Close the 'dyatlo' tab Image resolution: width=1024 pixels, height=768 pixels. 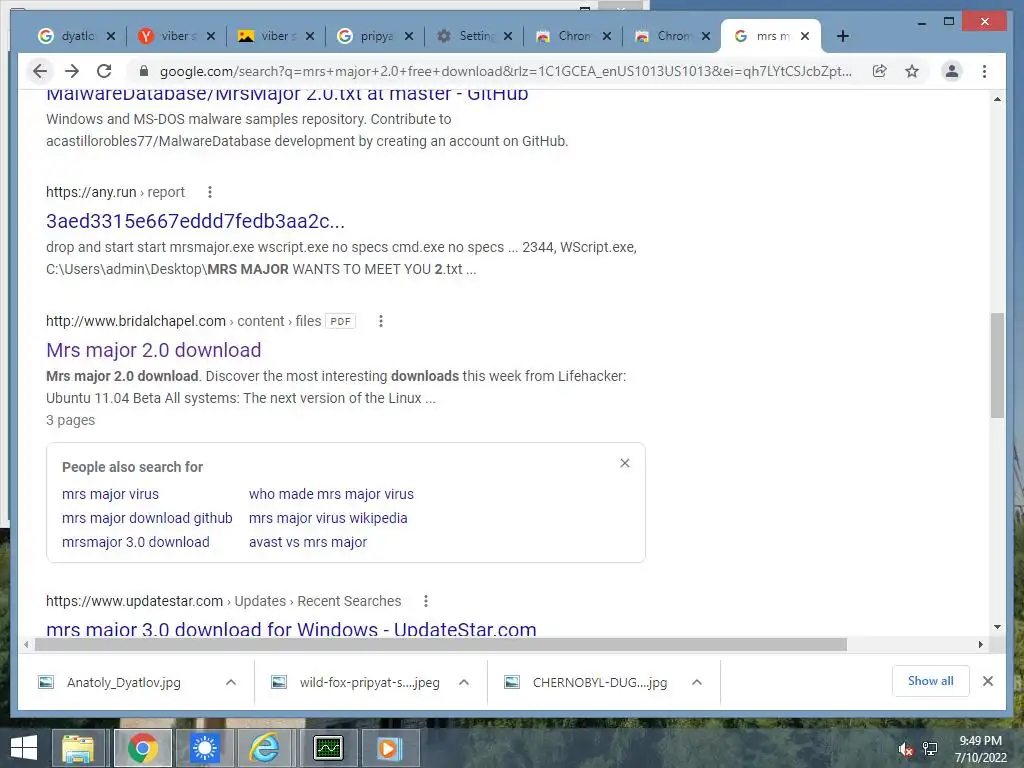[x=111, y=36]
